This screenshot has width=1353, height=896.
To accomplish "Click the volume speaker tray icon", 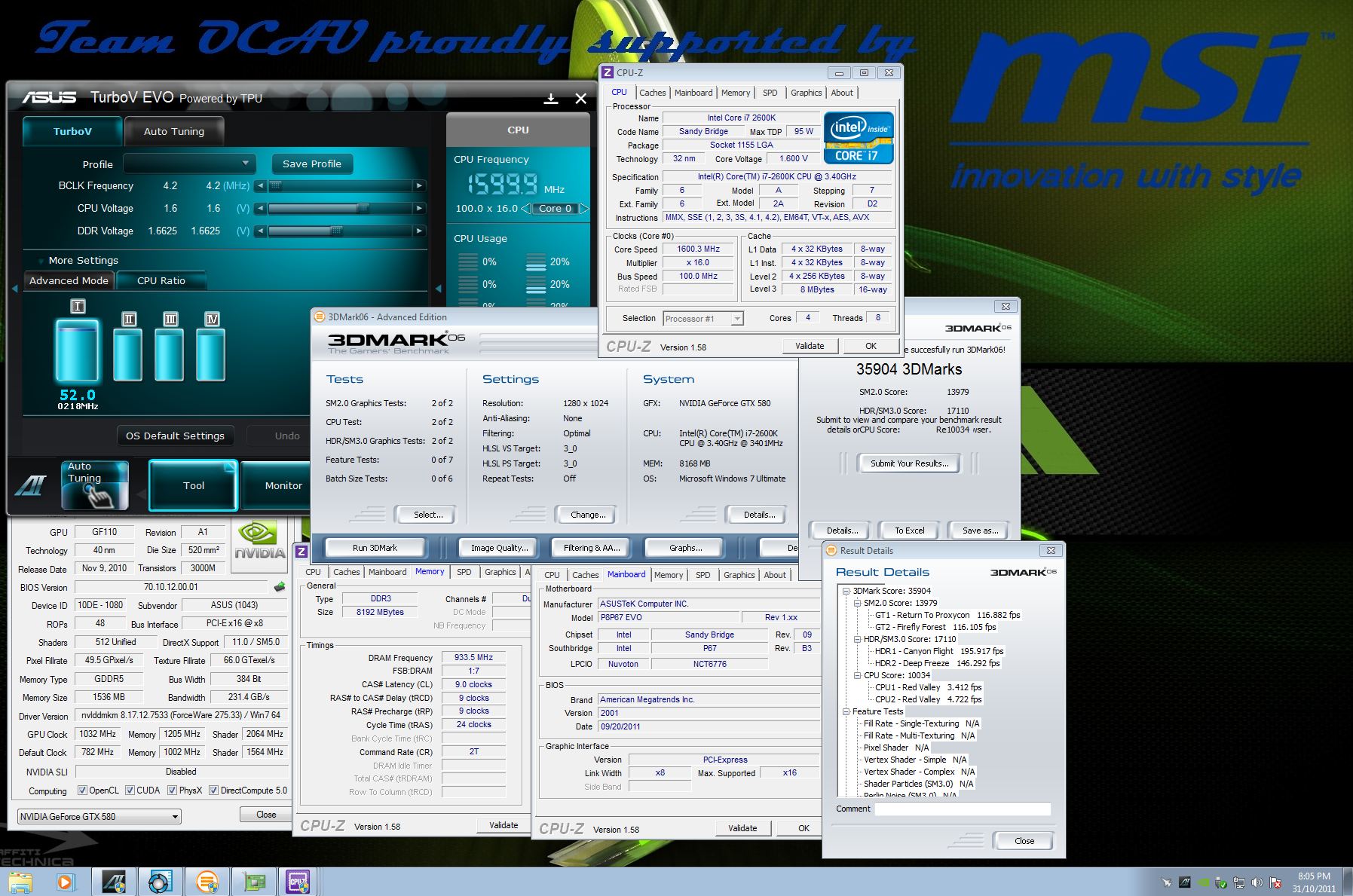I will [x=1257, y=882].
